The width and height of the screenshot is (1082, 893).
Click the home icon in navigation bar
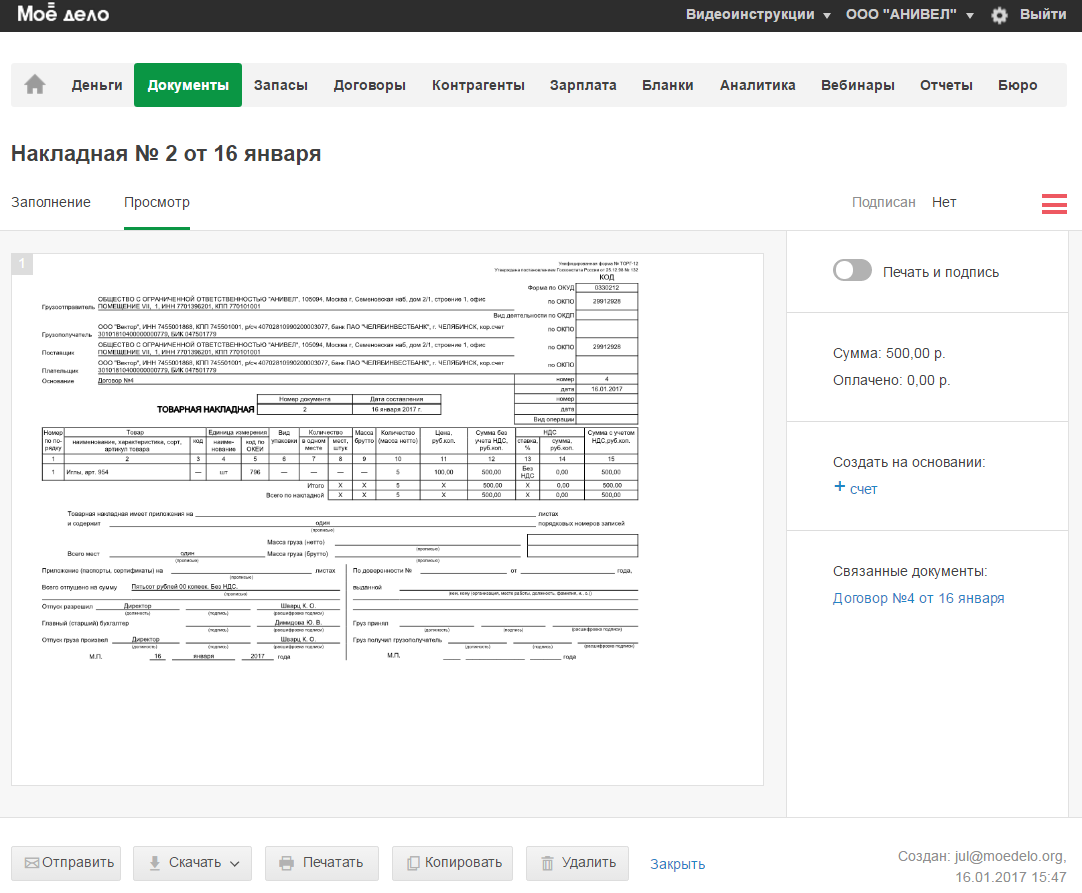tap(35, 85)
